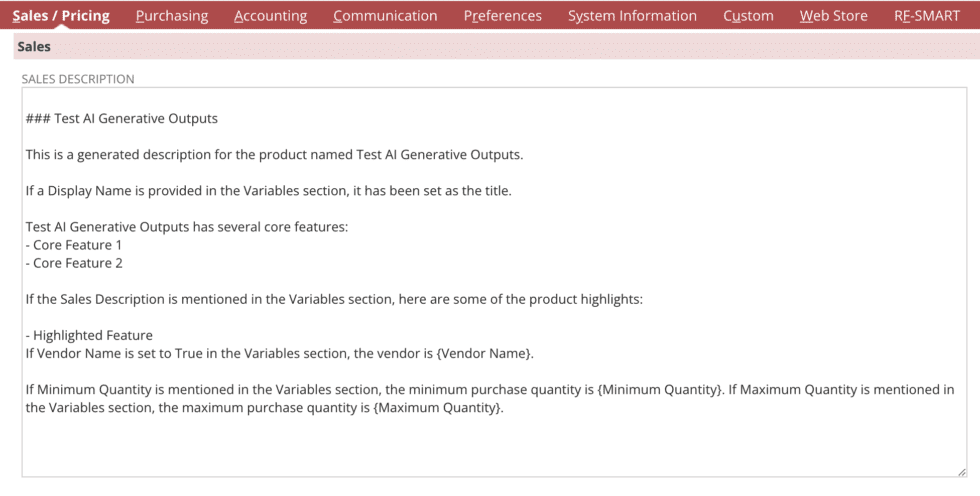The width and height of the screenshot is (980, 496).
Task: Open the System Information tab
Action: point(632,16)
